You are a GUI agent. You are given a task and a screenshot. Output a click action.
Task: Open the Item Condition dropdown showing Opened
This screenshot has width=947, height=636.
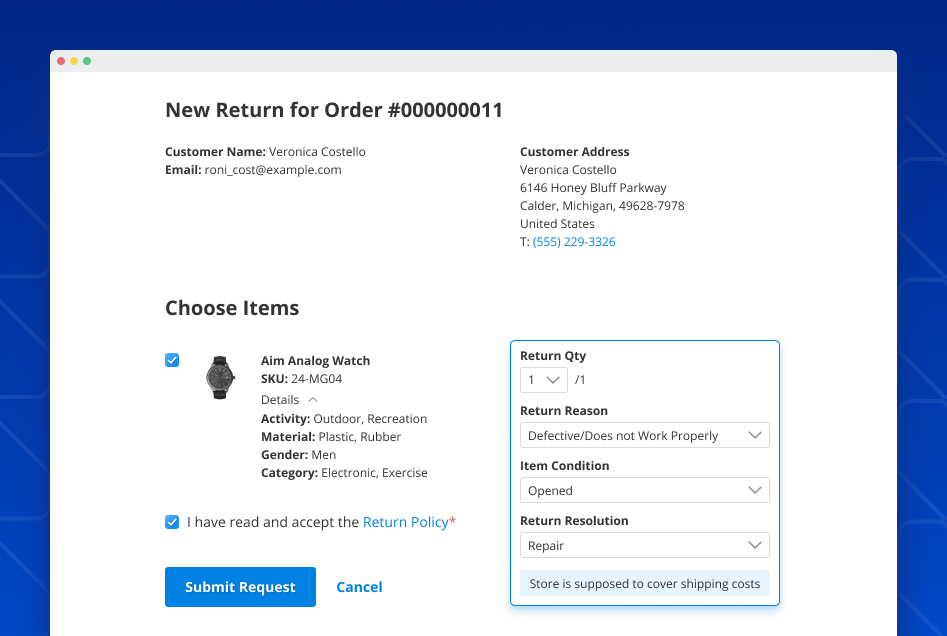tap(644, 490)
